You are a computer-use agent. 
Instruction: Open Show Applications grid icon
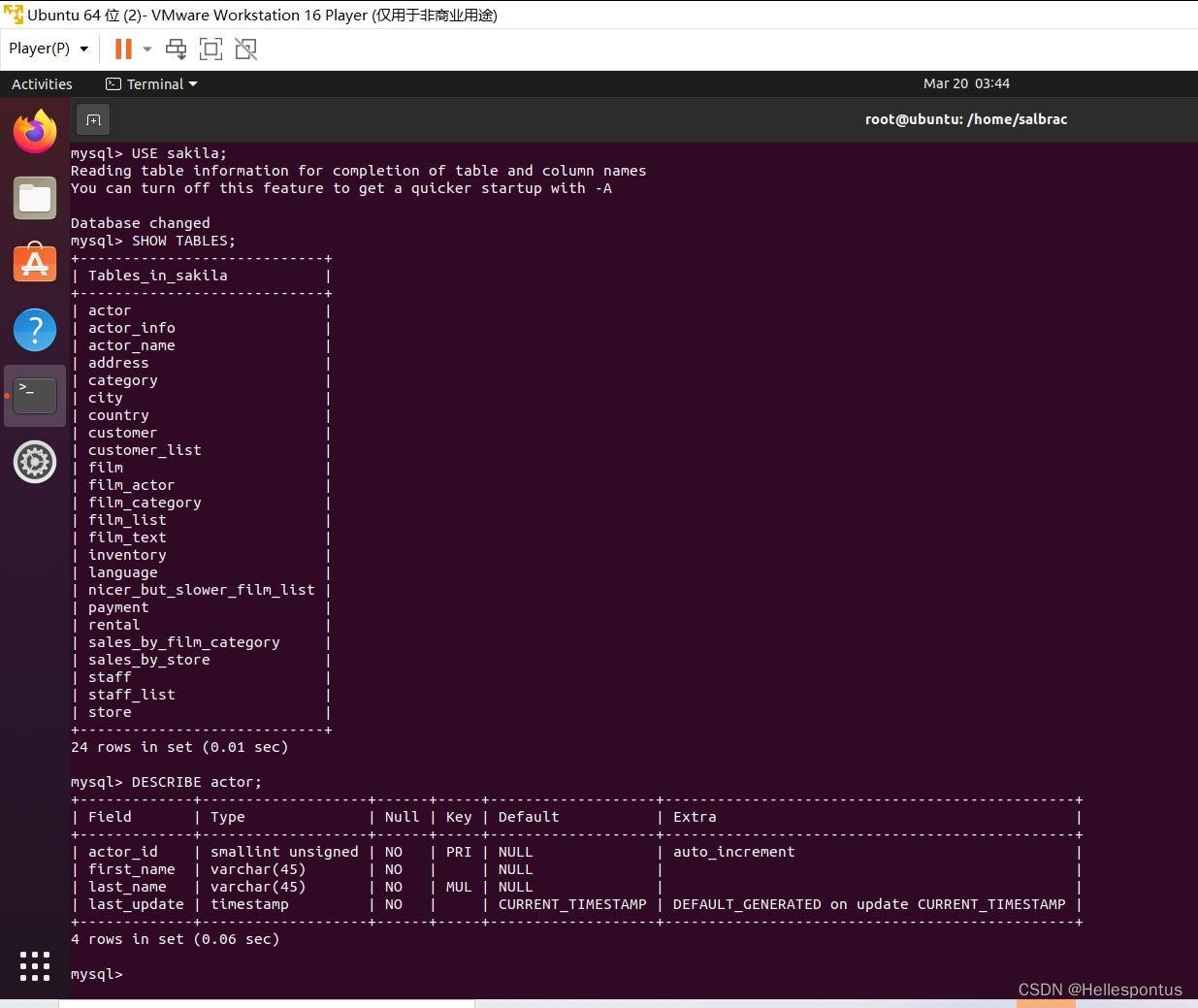coord(35,965)
